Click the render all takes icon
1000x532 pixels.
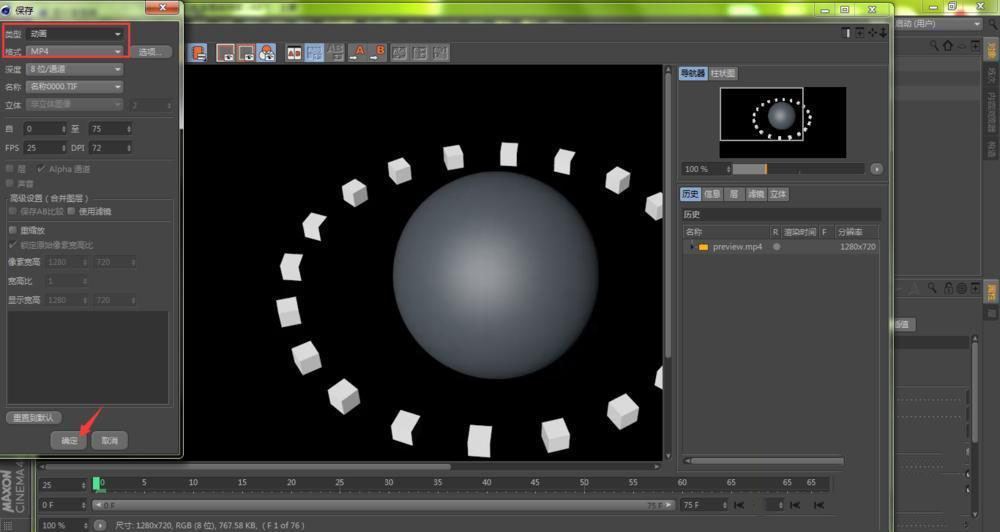tap(267, 52)
